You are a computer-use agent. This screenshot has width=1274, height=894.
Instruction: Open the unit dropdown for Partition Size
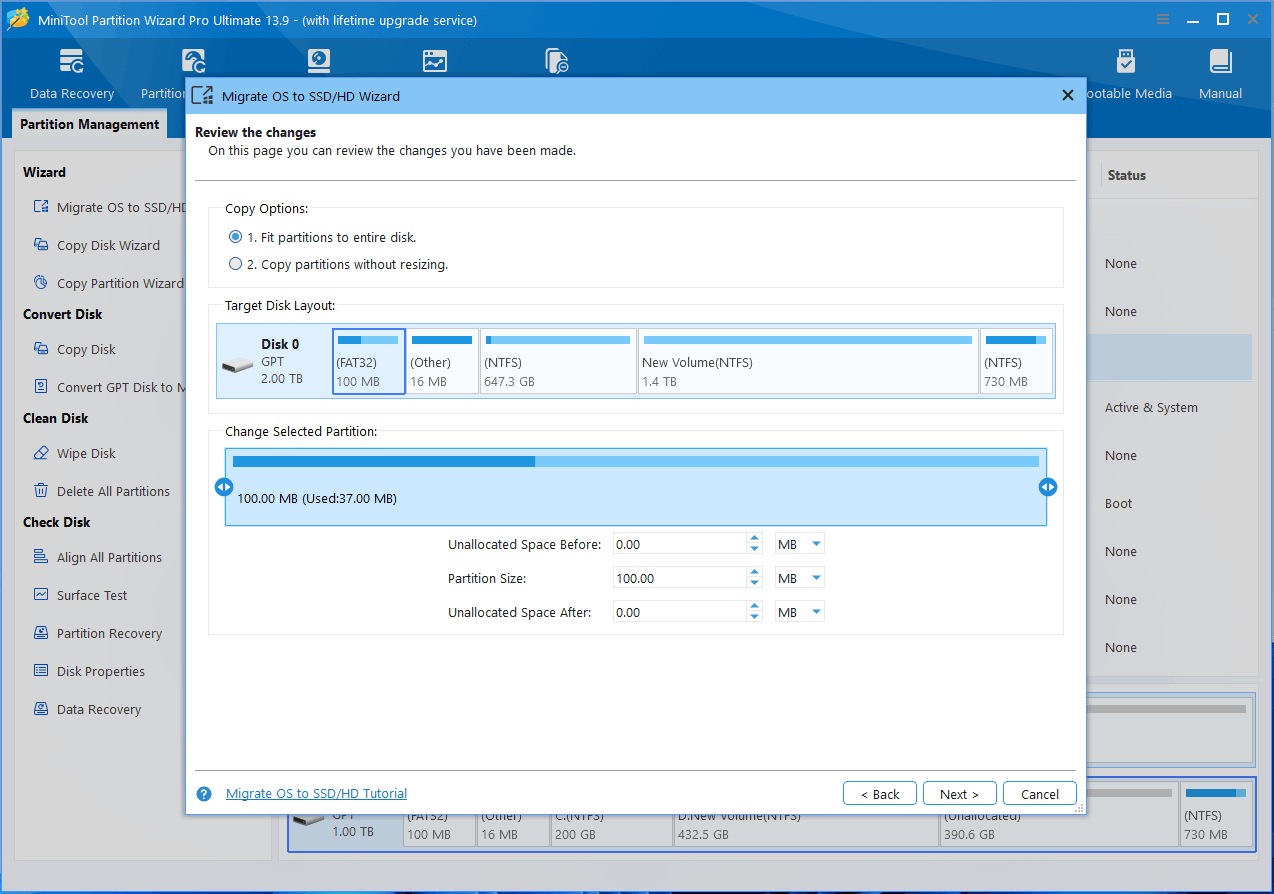point(817,578)
